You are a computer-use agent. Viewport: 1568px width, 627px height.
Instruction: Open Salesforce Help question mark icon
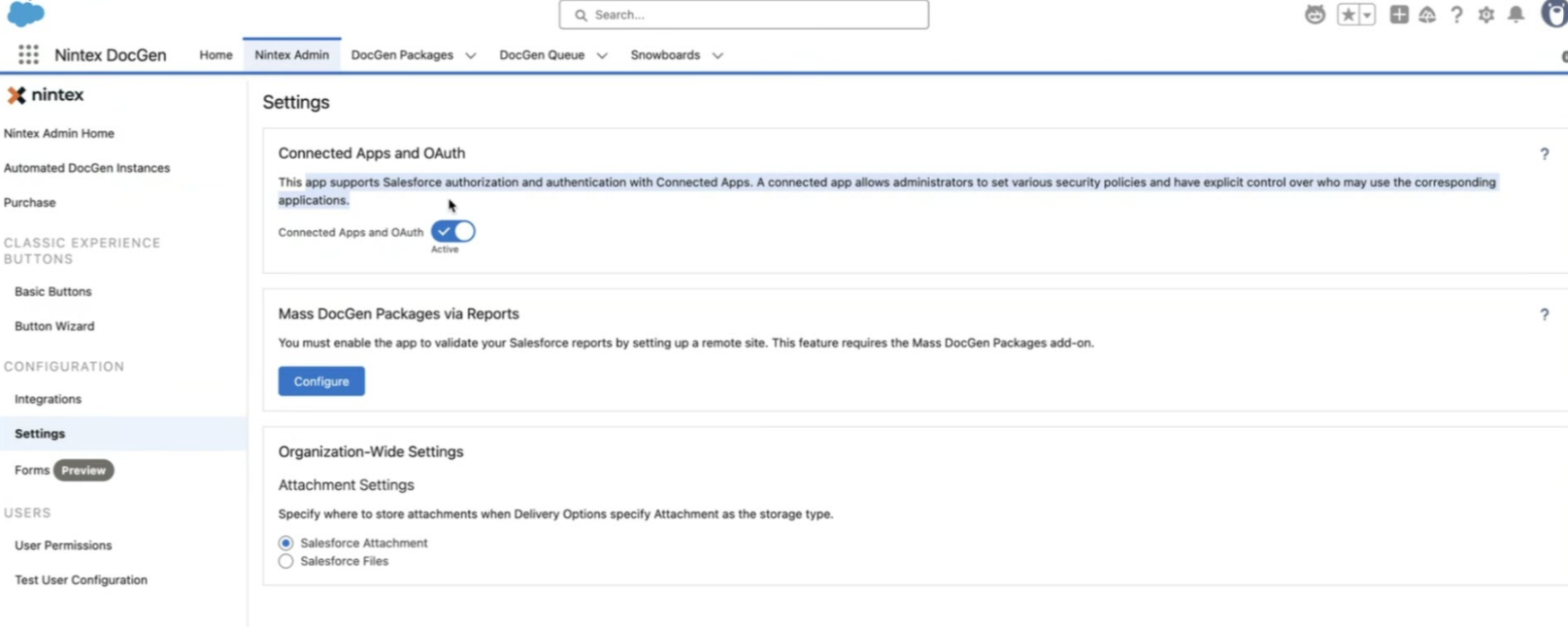click(x=1456, y=15)
